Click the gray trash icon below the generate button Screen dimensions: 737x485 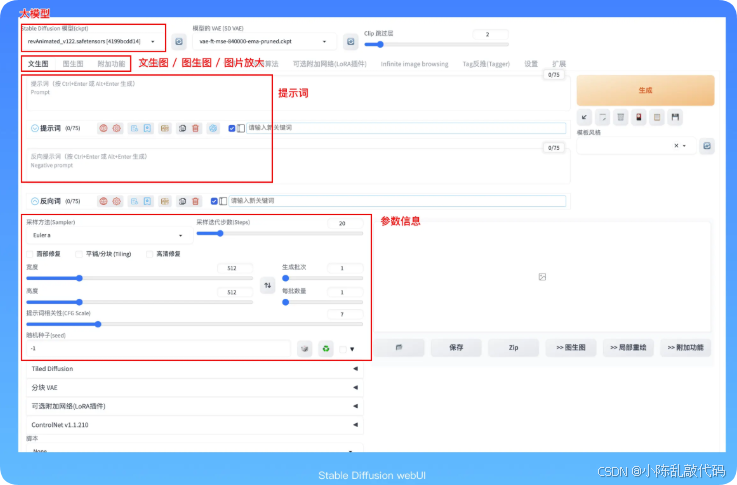coord(620,117)
